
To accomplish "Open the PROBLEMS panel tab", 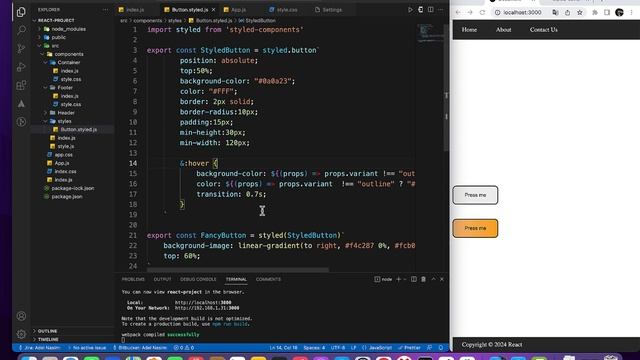I will tap(133, 279).
